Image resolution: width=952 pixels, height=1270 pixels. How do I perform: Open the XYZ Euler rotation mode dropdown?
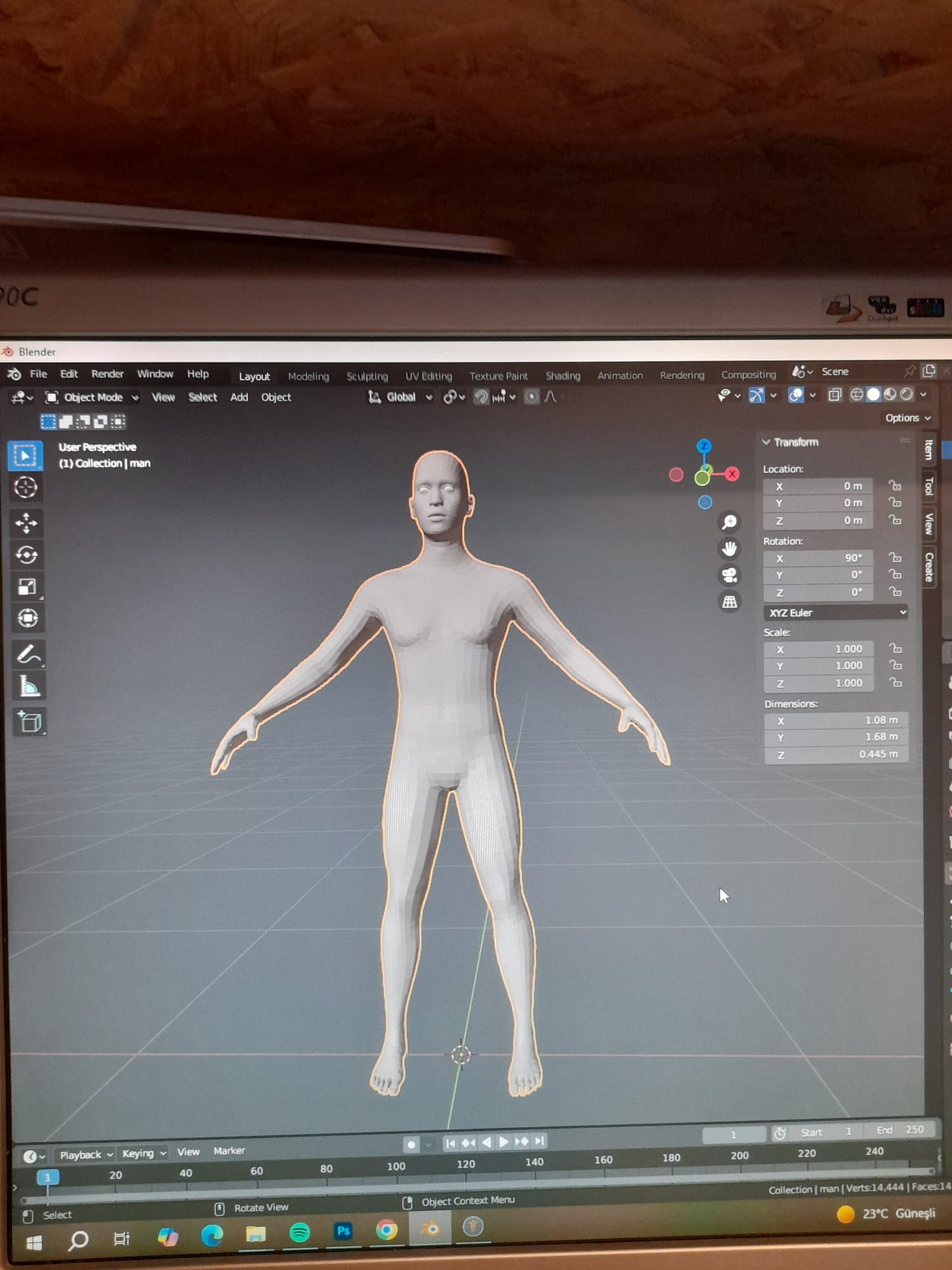(x=835, y=612)
